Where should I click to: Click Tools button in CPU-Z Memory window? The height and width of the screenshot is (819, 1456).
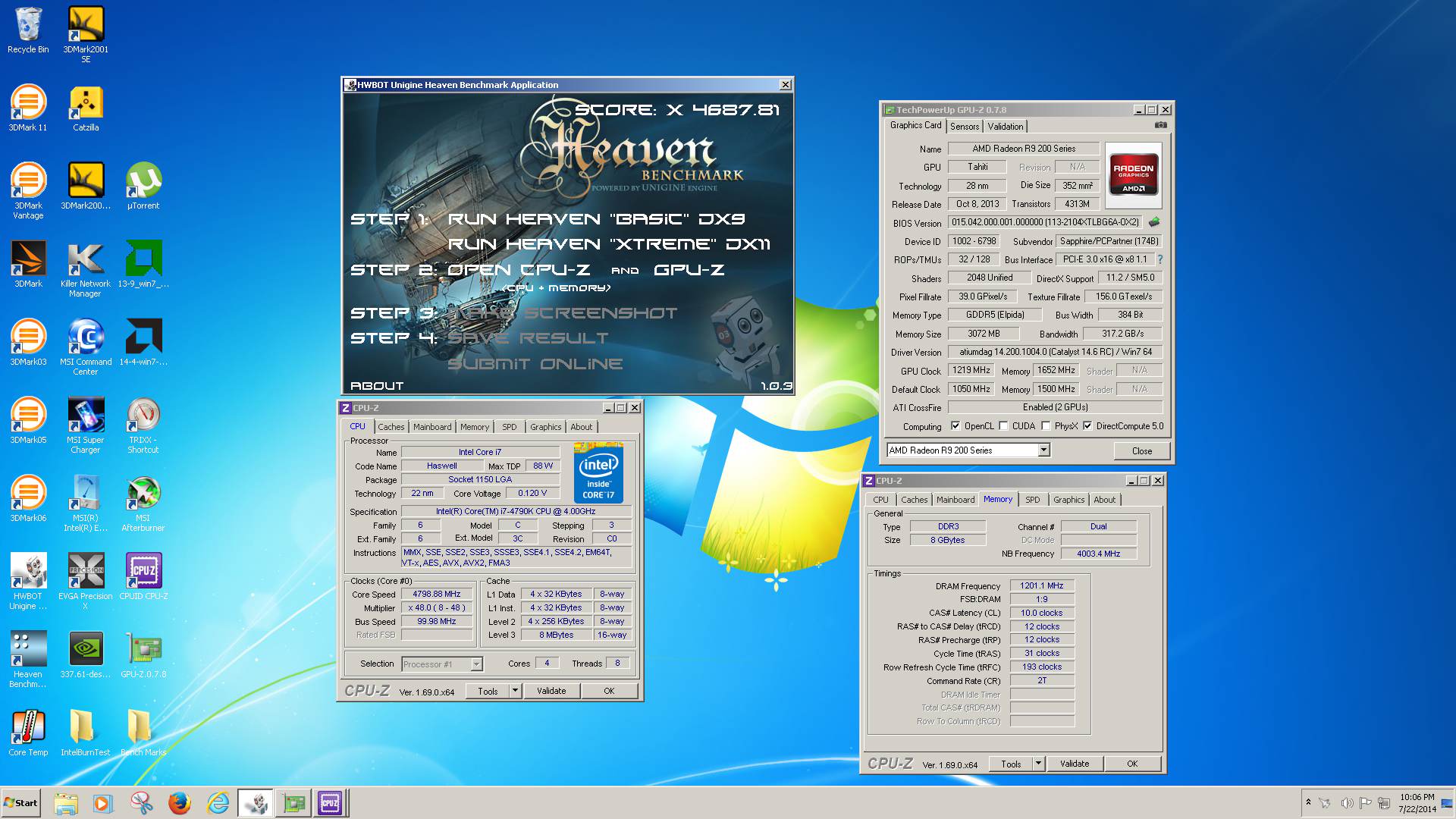(x=1011, y=764)
